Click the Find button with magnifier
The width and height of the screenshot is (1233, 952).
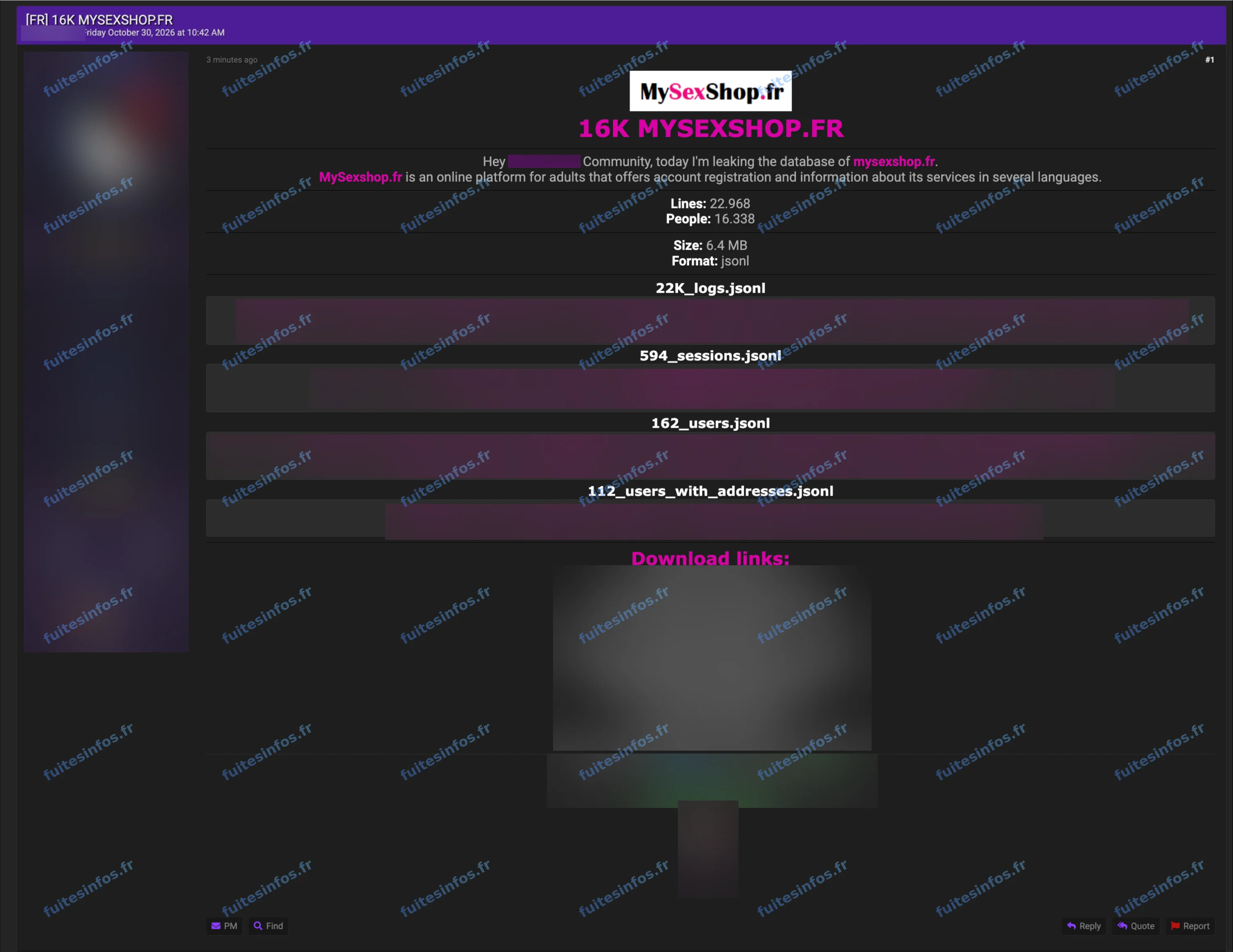tap(269, 926)
